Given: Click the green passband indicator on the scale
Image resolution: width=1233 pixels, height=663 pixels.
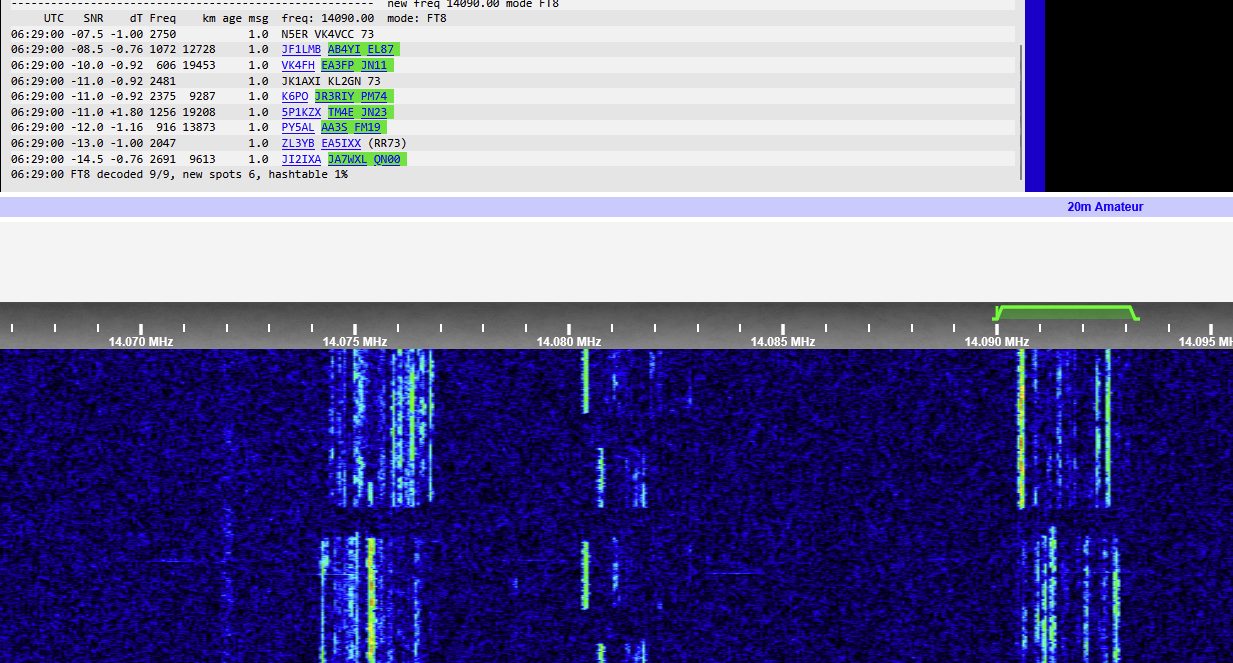Looking at the screenshot, I should [x=1065, y=312].
